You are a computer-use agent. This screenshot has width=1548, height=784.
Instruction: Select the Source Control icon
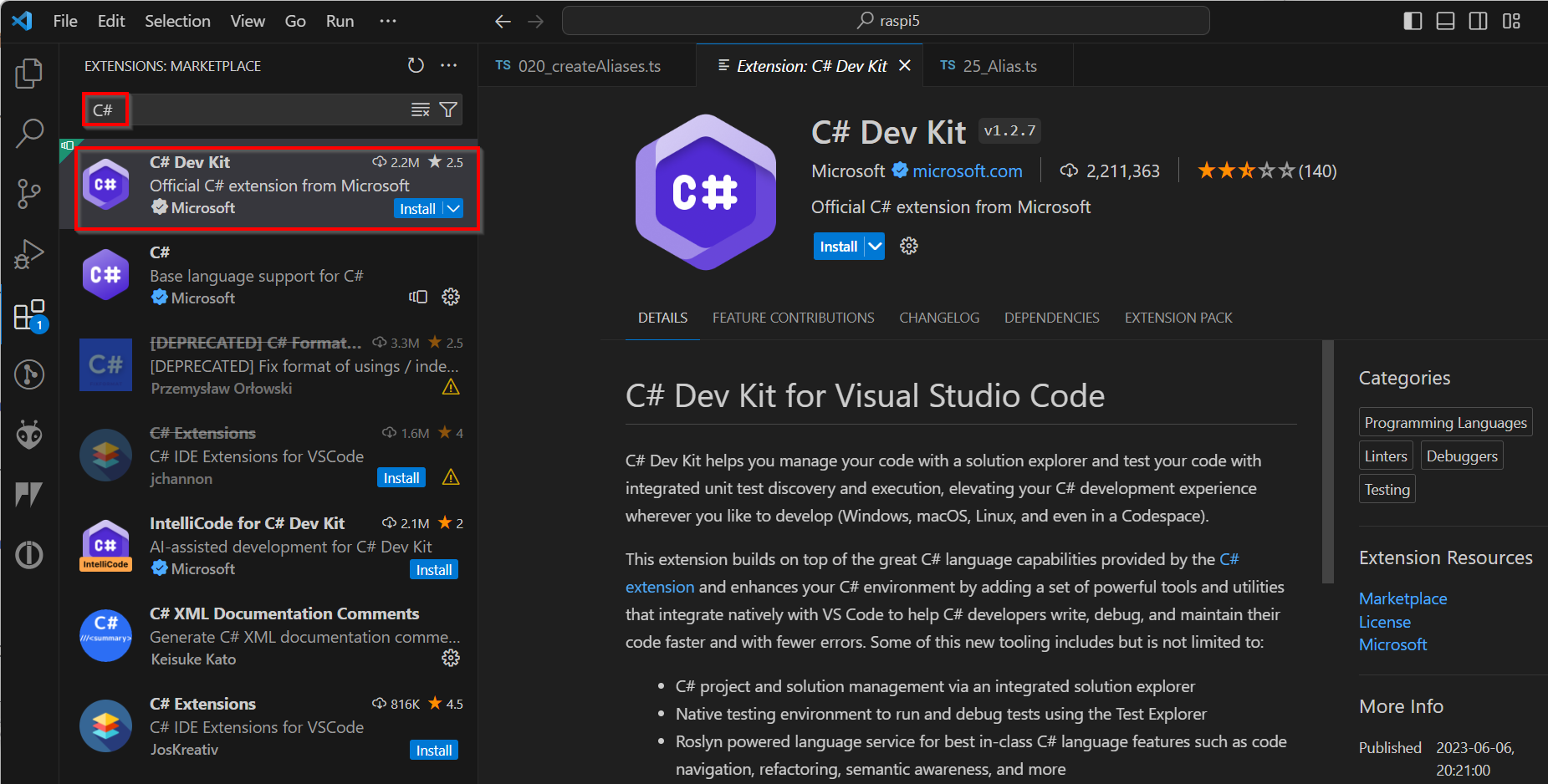tap(29, 193)
